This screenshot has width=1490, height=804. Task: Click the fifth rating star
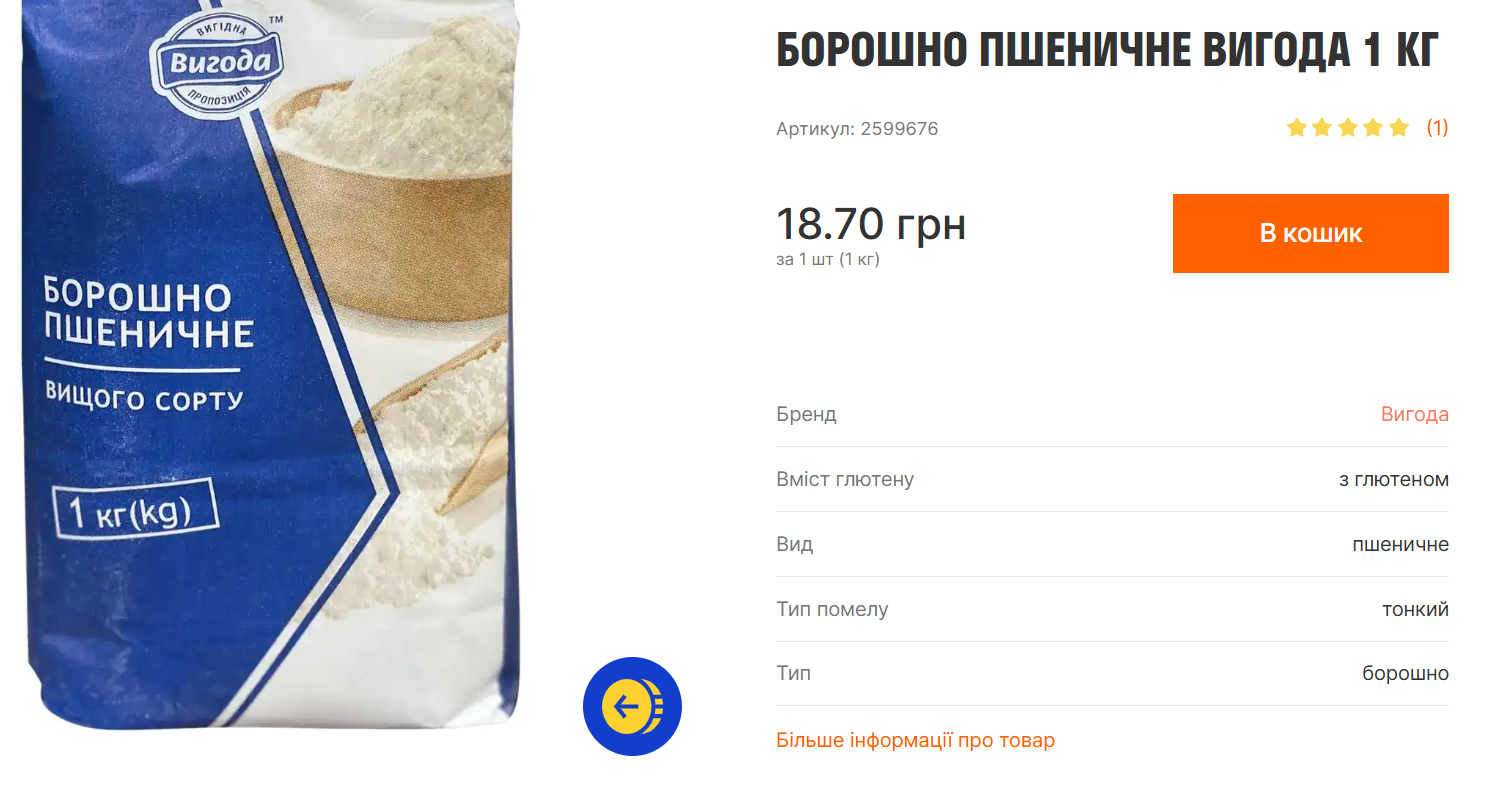(x=1399, y=128)
